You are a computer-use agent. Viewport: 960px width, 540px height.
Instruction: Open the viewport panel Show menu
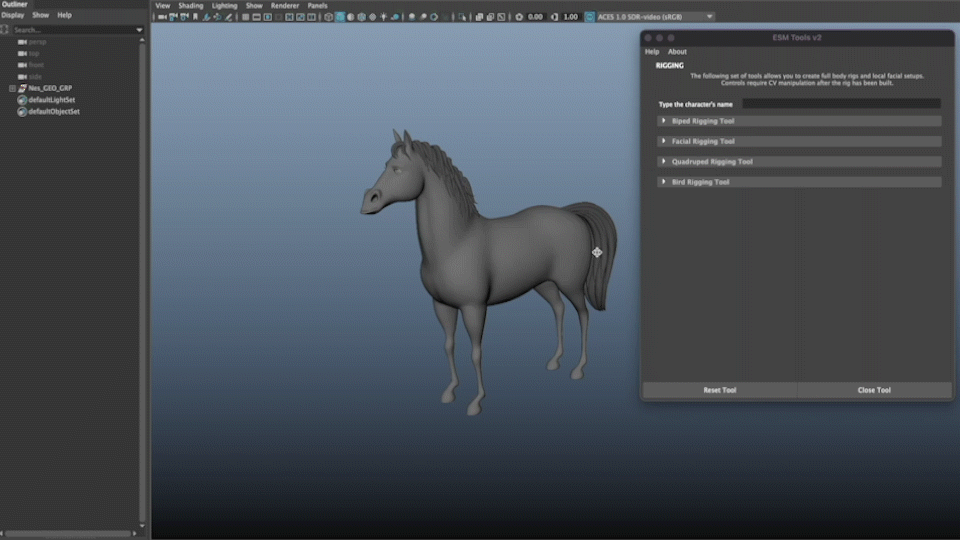[254, 6]
